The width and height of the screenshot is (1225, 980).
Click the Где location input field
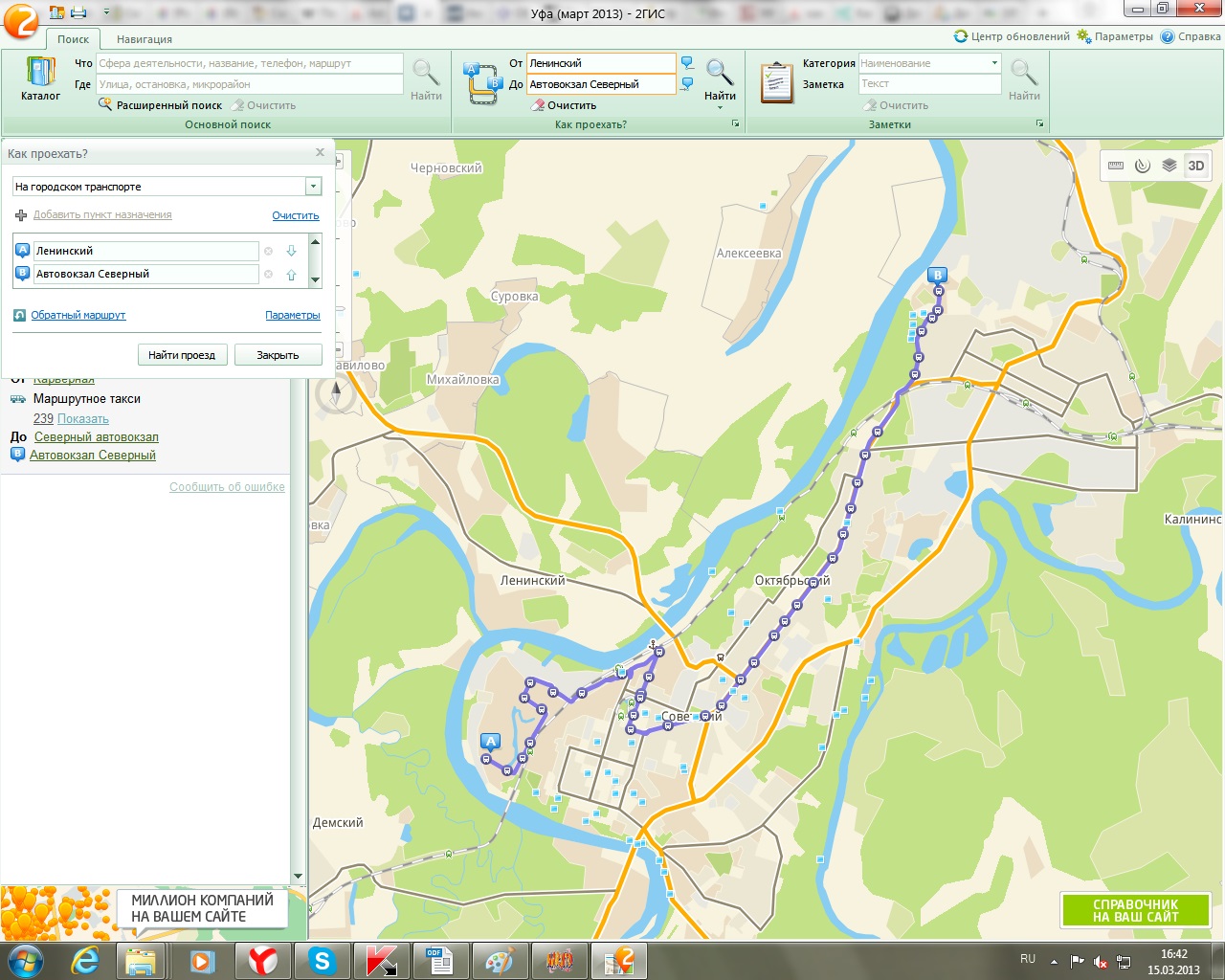[x=249, y=84]
